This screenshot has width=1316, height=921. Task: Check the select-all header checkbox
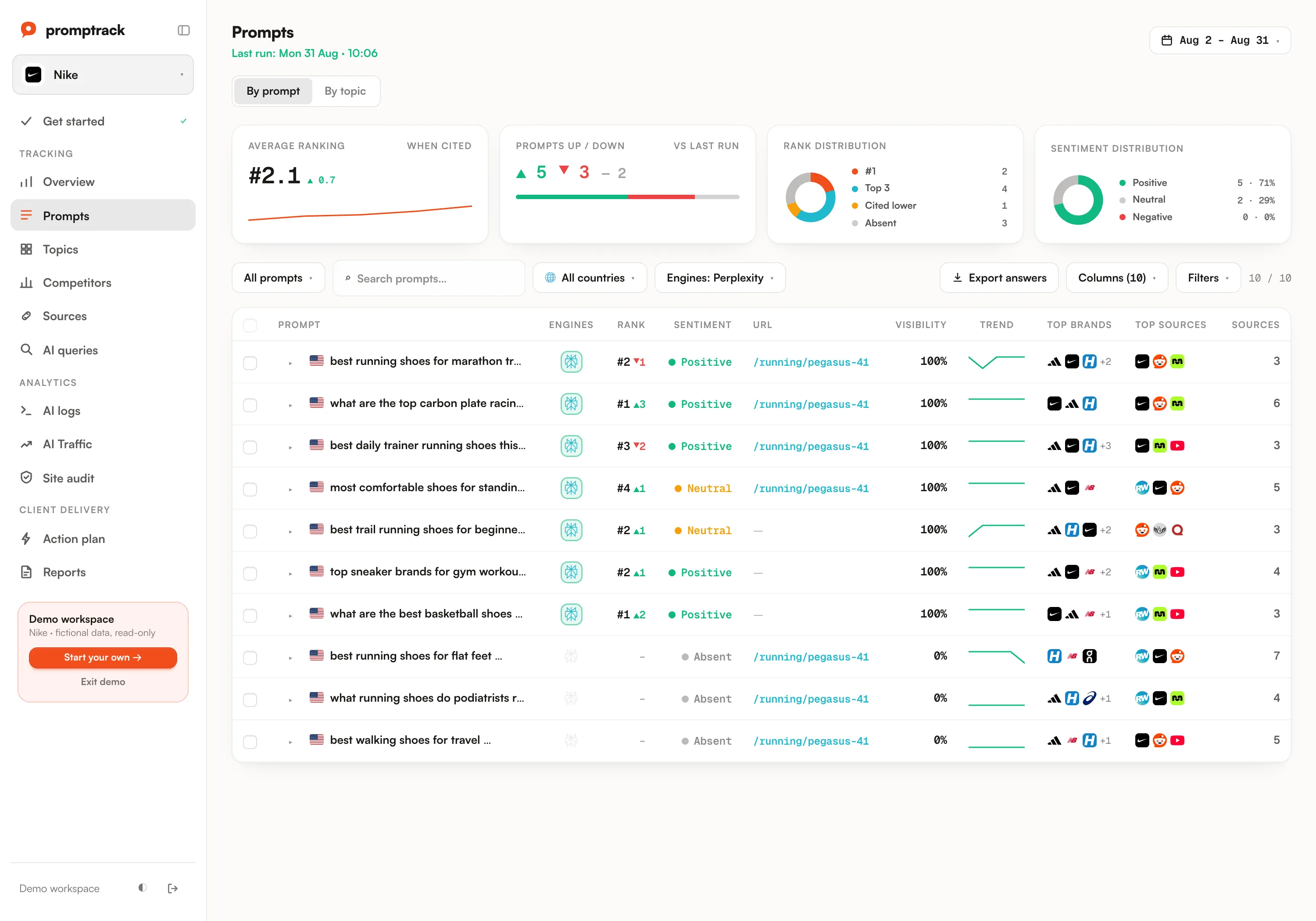[x=250, y=325]
